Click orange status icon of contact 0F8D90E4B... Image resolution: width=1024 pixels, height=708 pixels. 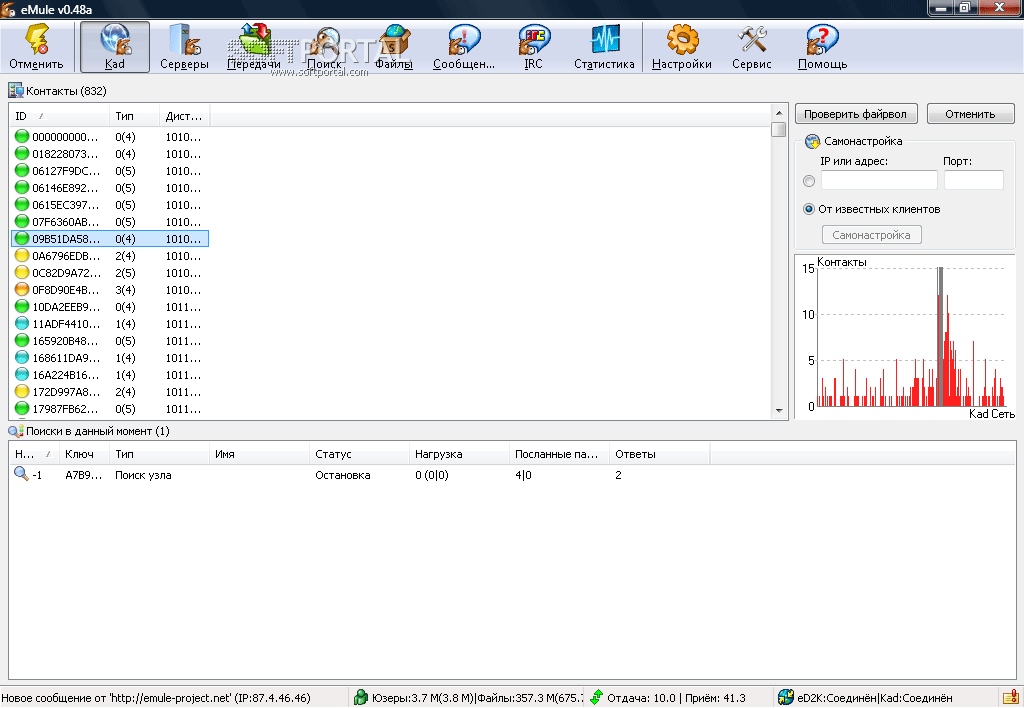pos(22,289)
